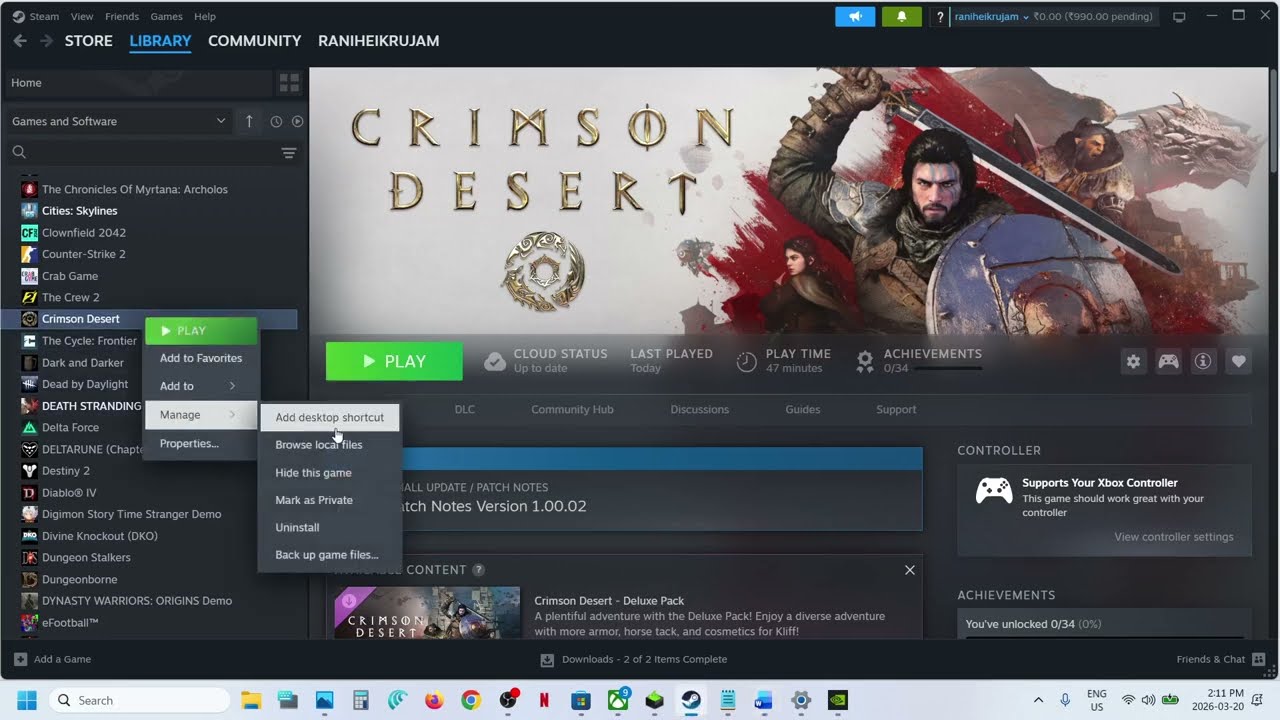Screen dimensions: 1280x720
Task: Open Properties from the context menu
Action: coord(201,444)
